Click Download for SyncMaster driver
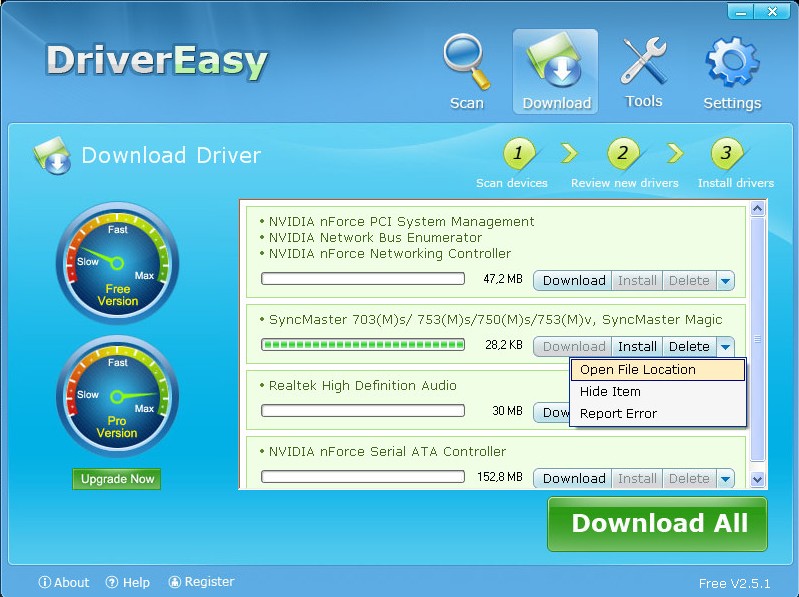This screenshot has width=799, height=597. (x=573, y=346)
